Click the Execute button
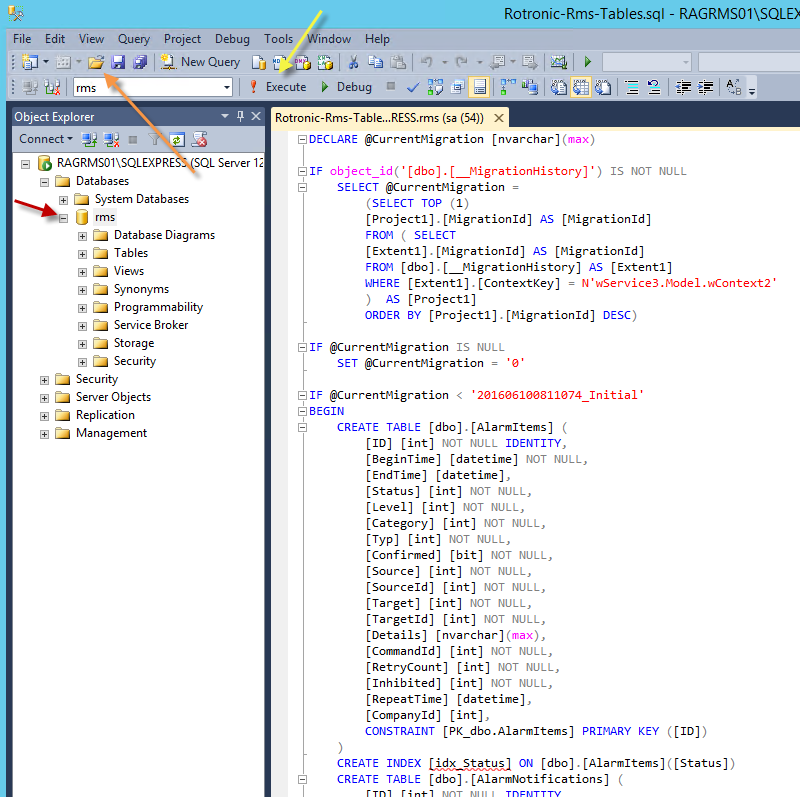This screenshot has height=797, width=800. click(x=278, y=87)
